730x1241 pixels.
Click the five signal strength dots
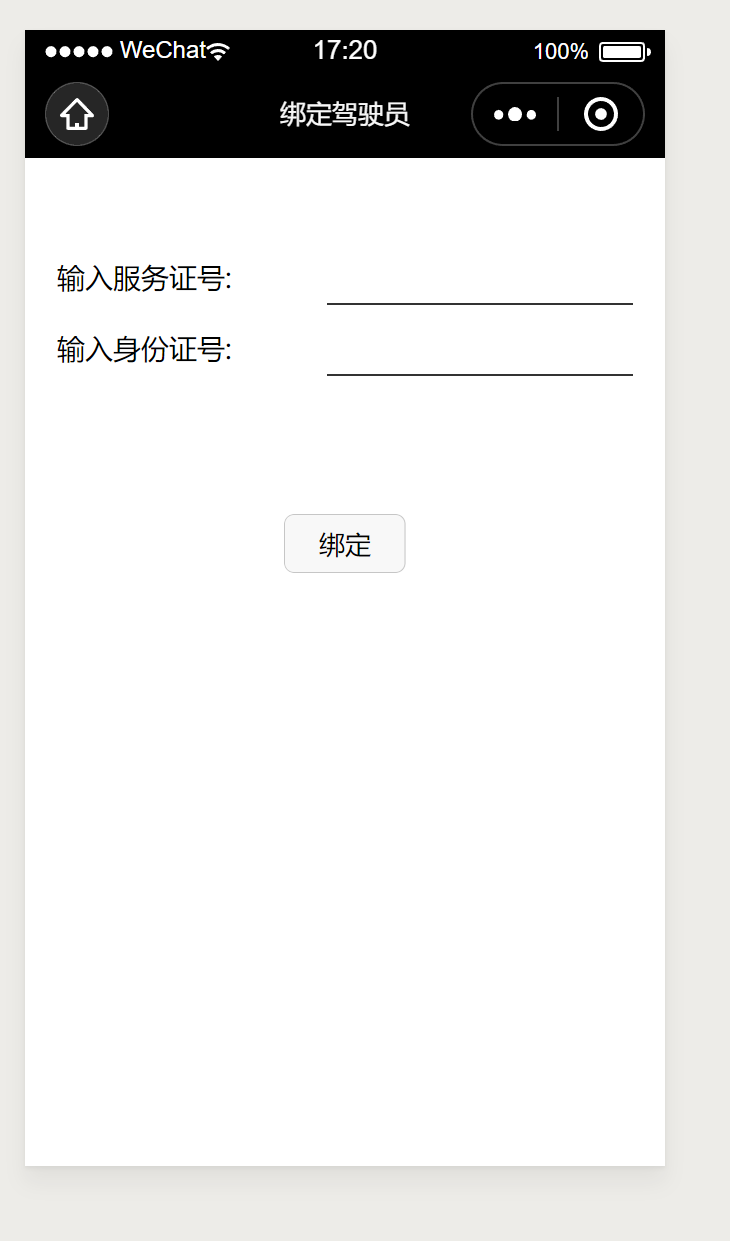click(79, 51)
